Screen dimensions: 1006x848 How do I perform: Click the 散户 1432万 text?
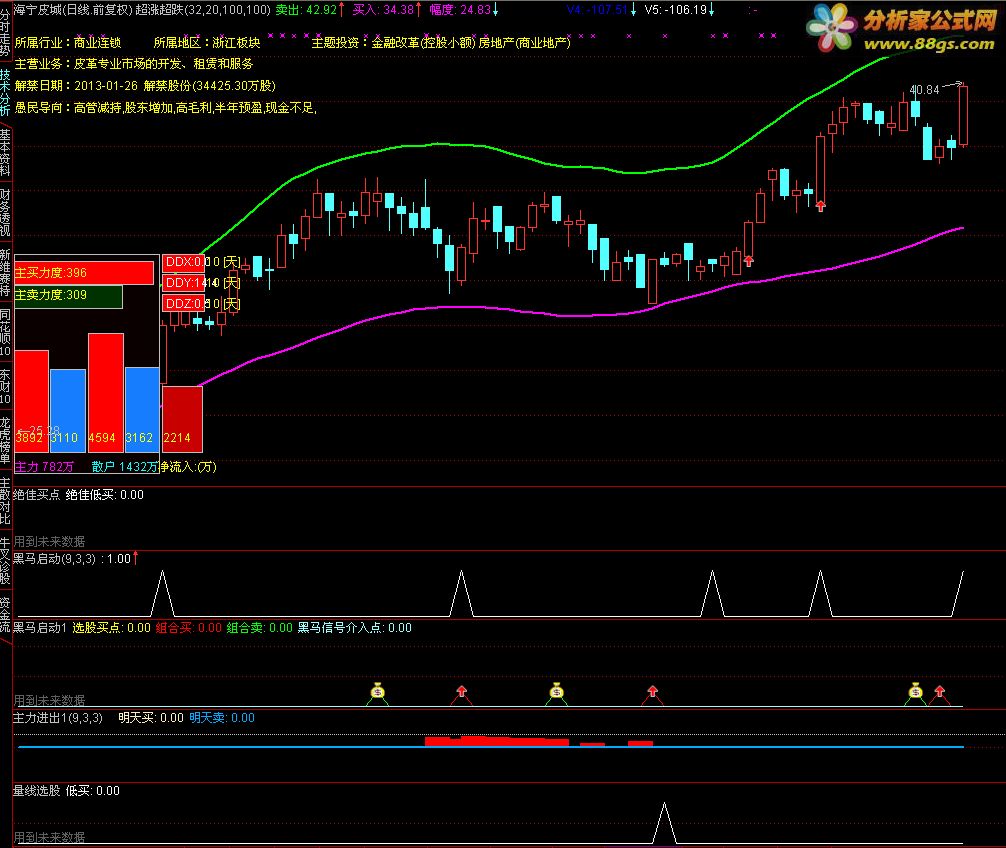pos(124,466)
